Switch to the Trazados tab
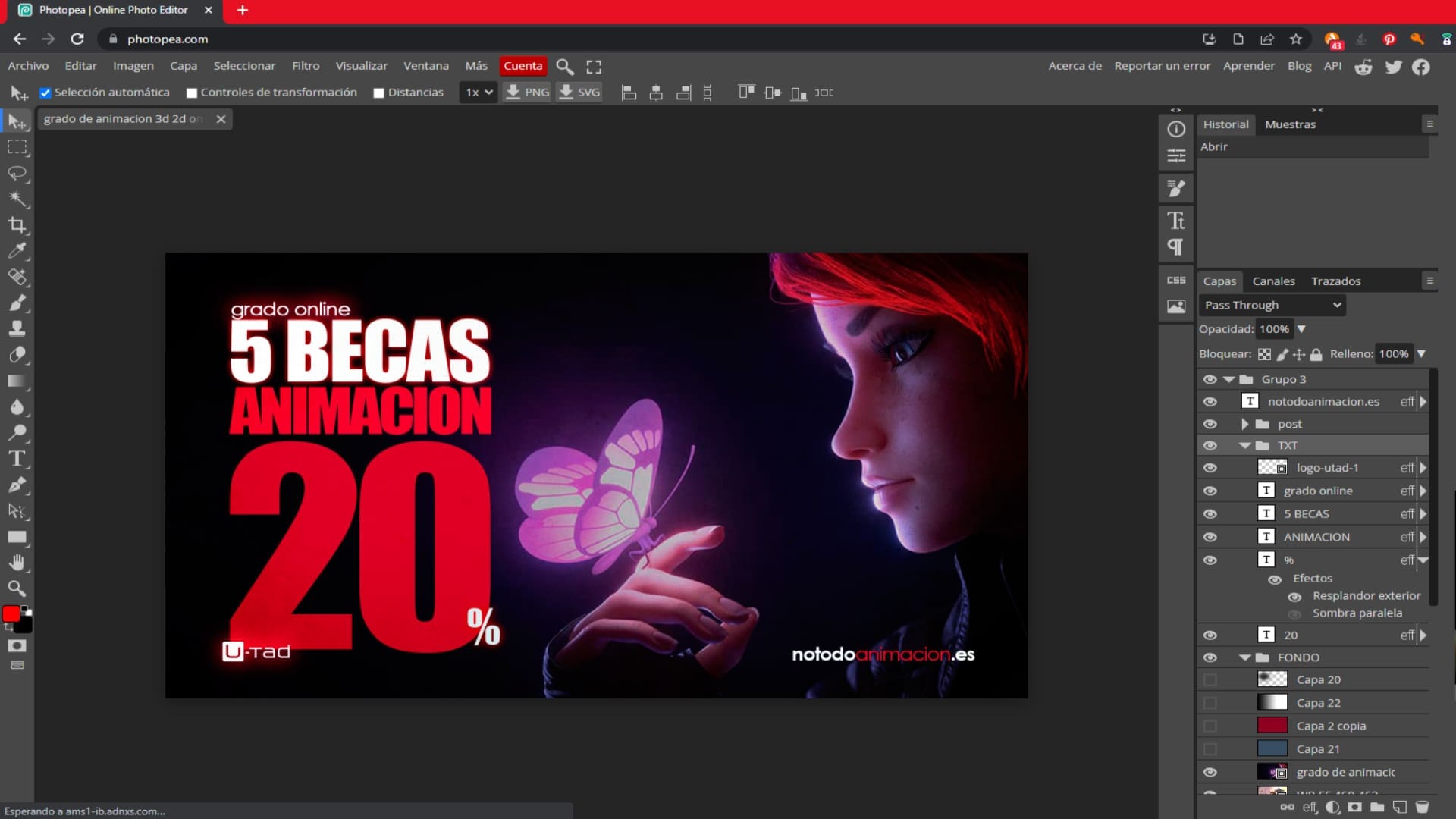 coord(1336,281)
